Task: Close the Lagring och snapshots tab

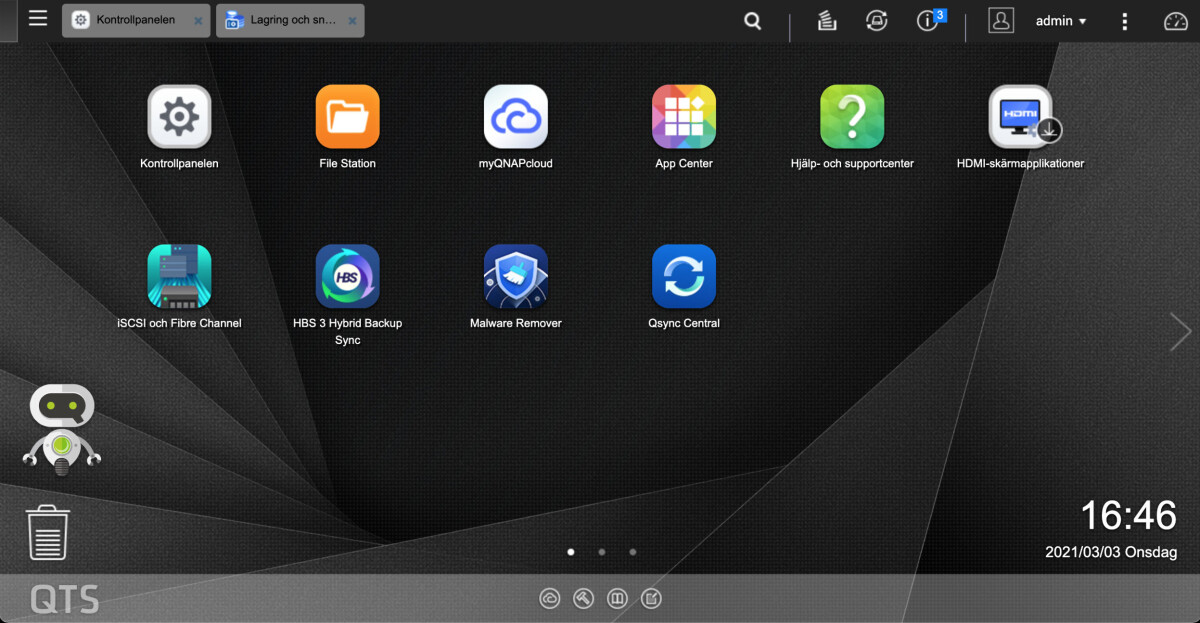Action: pos(352,21)
